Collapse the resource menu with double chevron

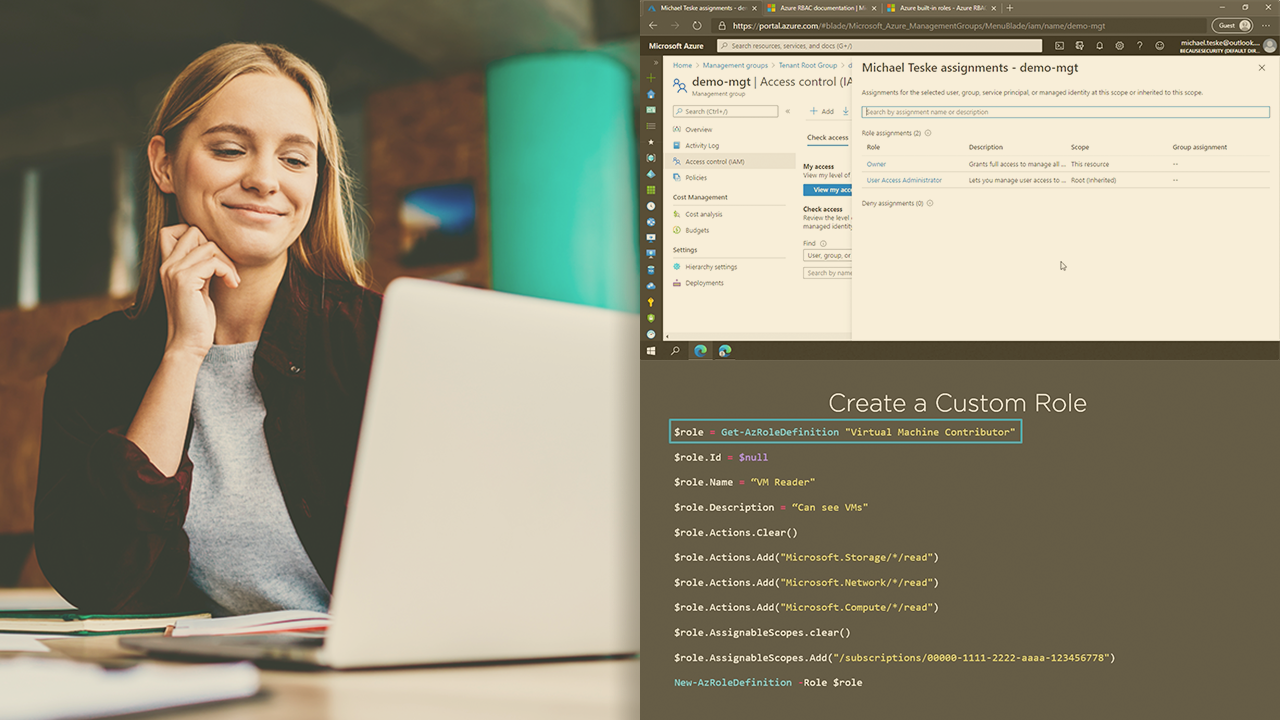click(788, 111)
